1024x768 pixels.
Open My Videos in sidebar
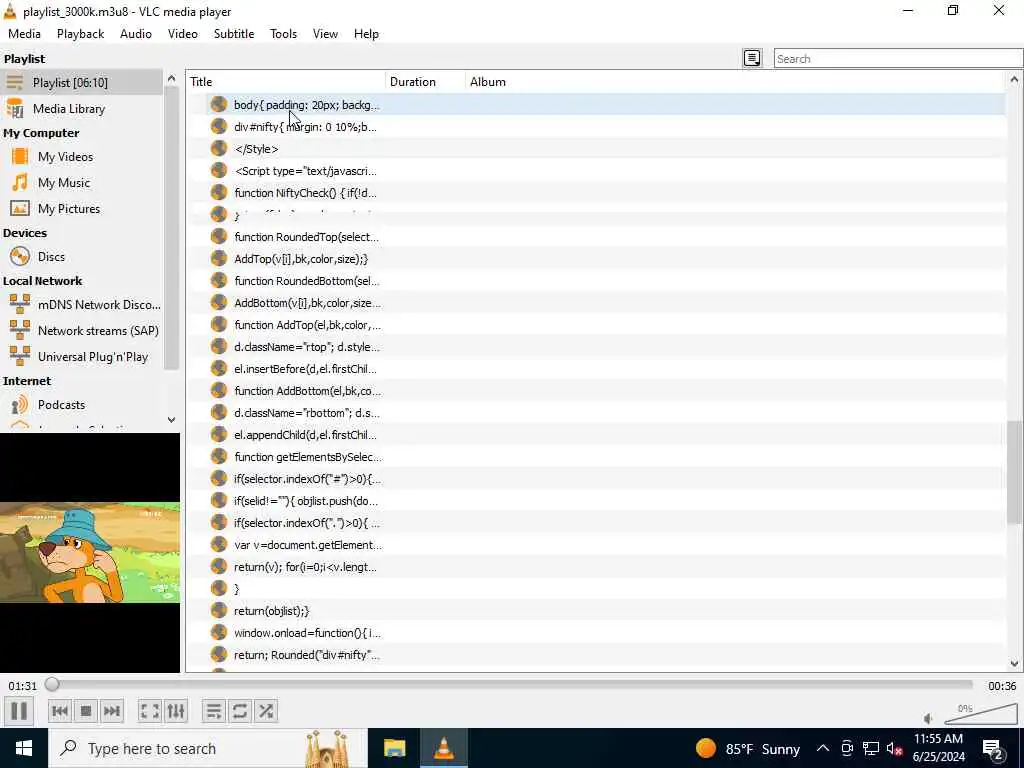(81, 157)
